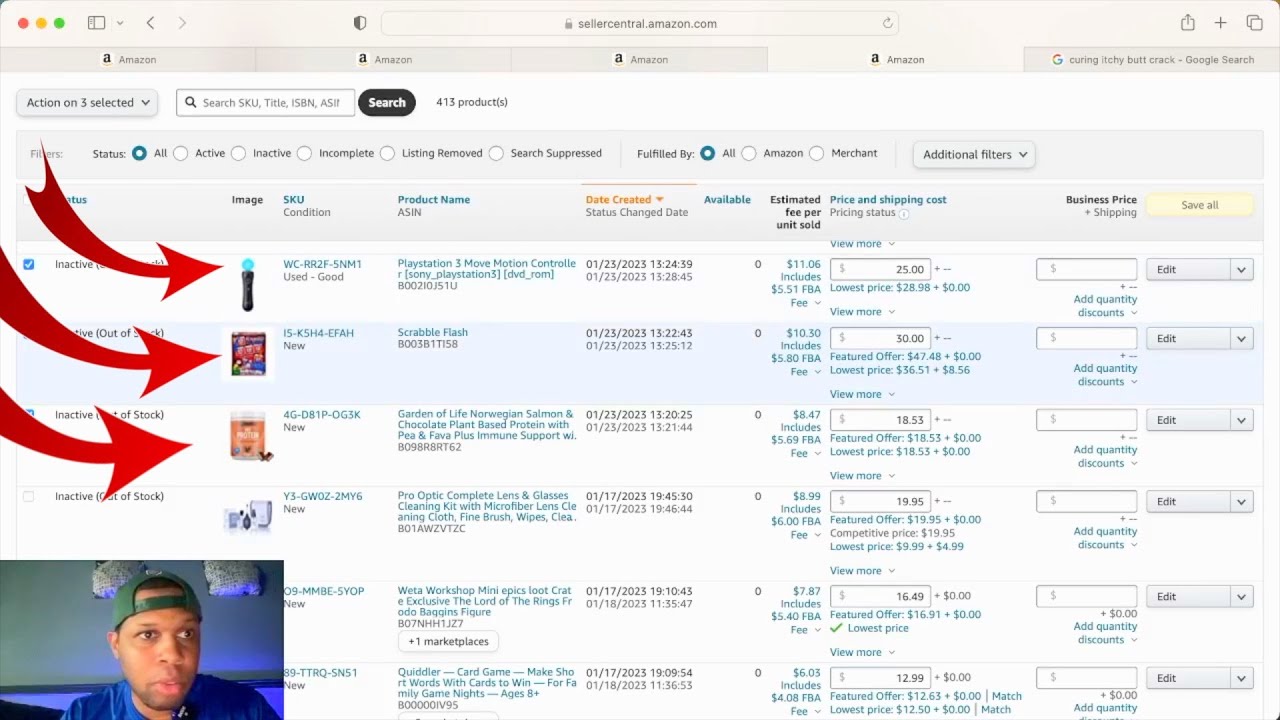
Task: Click Add quantity discounts for Scrabble Flash
Action: (x=1105, y=375)
